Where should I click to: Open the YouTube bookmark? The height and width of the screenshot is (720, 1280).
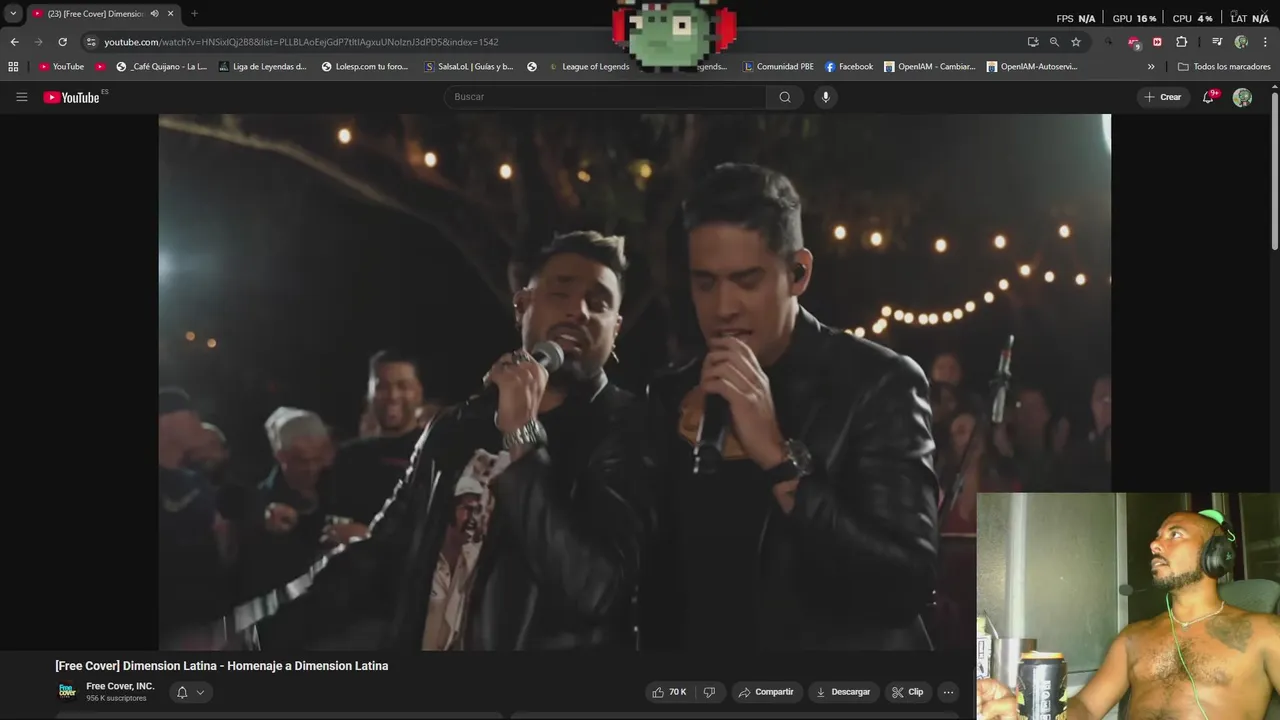pos(61,67)
